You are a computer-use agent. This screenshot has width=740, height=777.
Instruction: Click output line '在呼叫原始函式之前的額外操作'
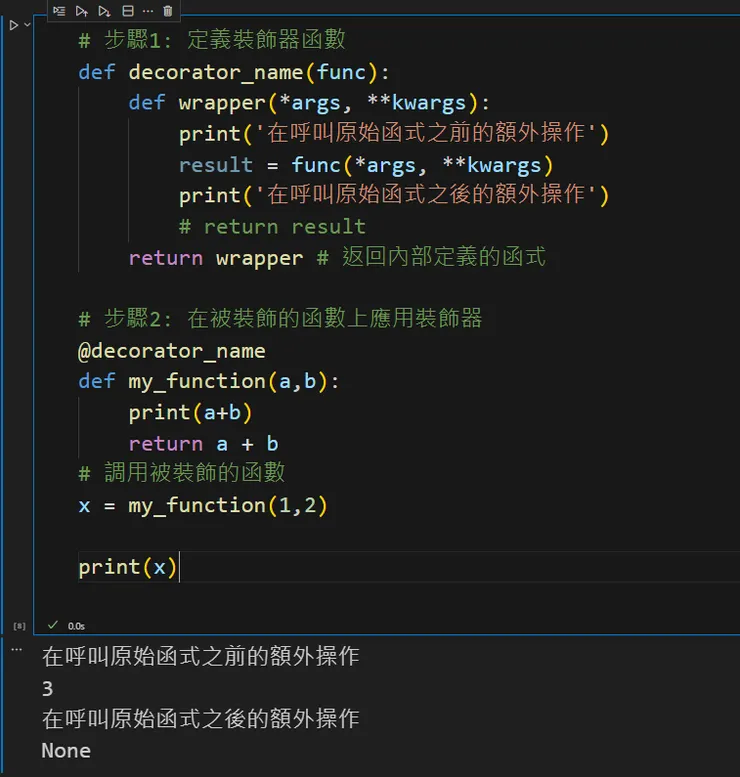point(200,657)
